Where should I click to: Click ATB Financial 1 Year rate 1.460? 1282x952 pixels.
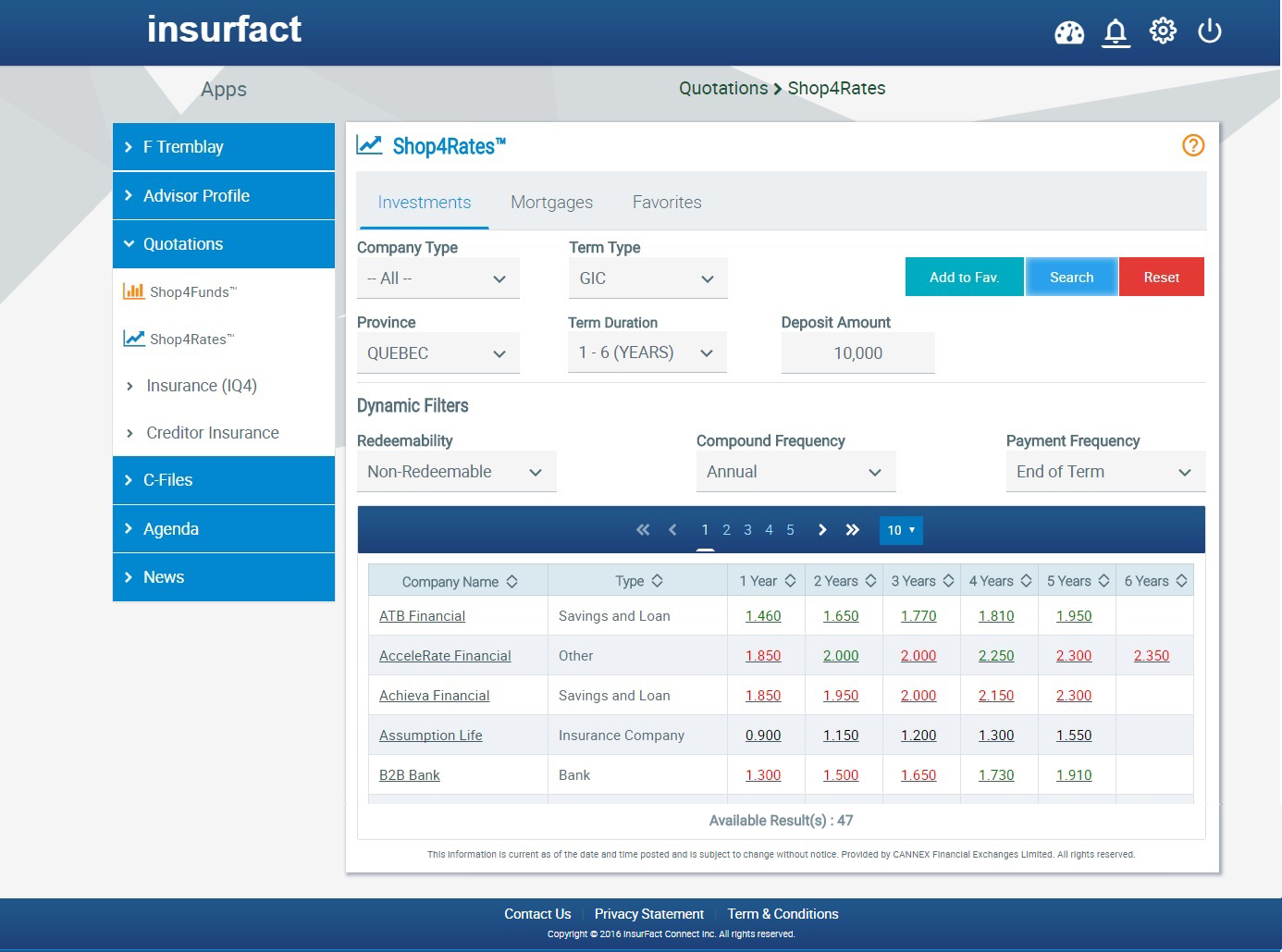tap(763, 616)
